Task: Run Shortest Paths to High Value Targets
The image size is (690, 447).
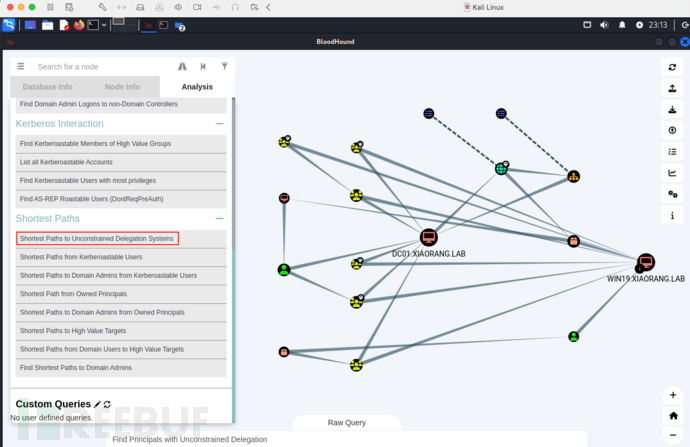Action: 121,331
